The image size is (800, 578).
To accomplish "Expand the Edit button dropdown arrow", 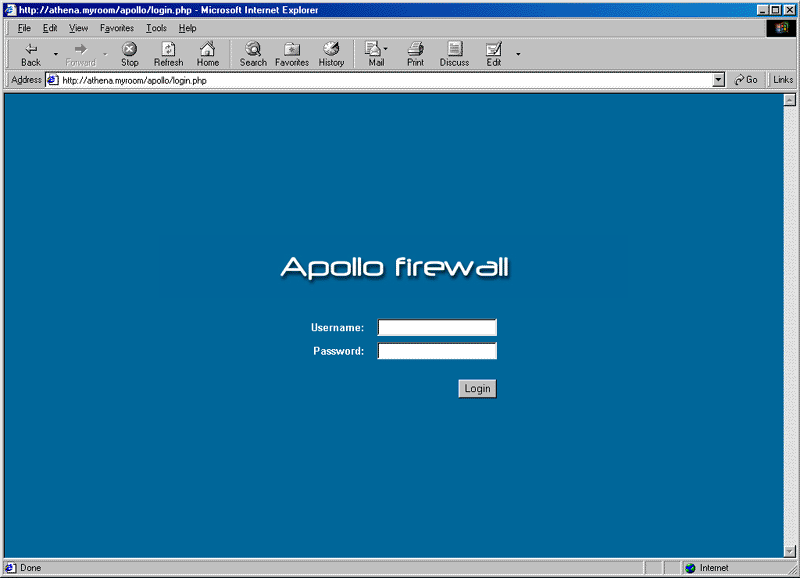I will click(x=518, y=53).
